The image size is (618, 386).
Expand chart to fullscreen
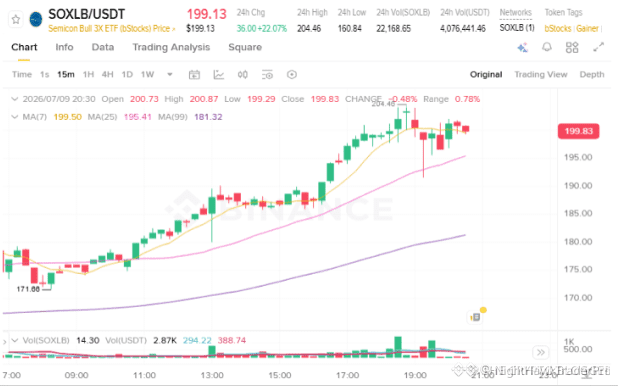(598, 47)
